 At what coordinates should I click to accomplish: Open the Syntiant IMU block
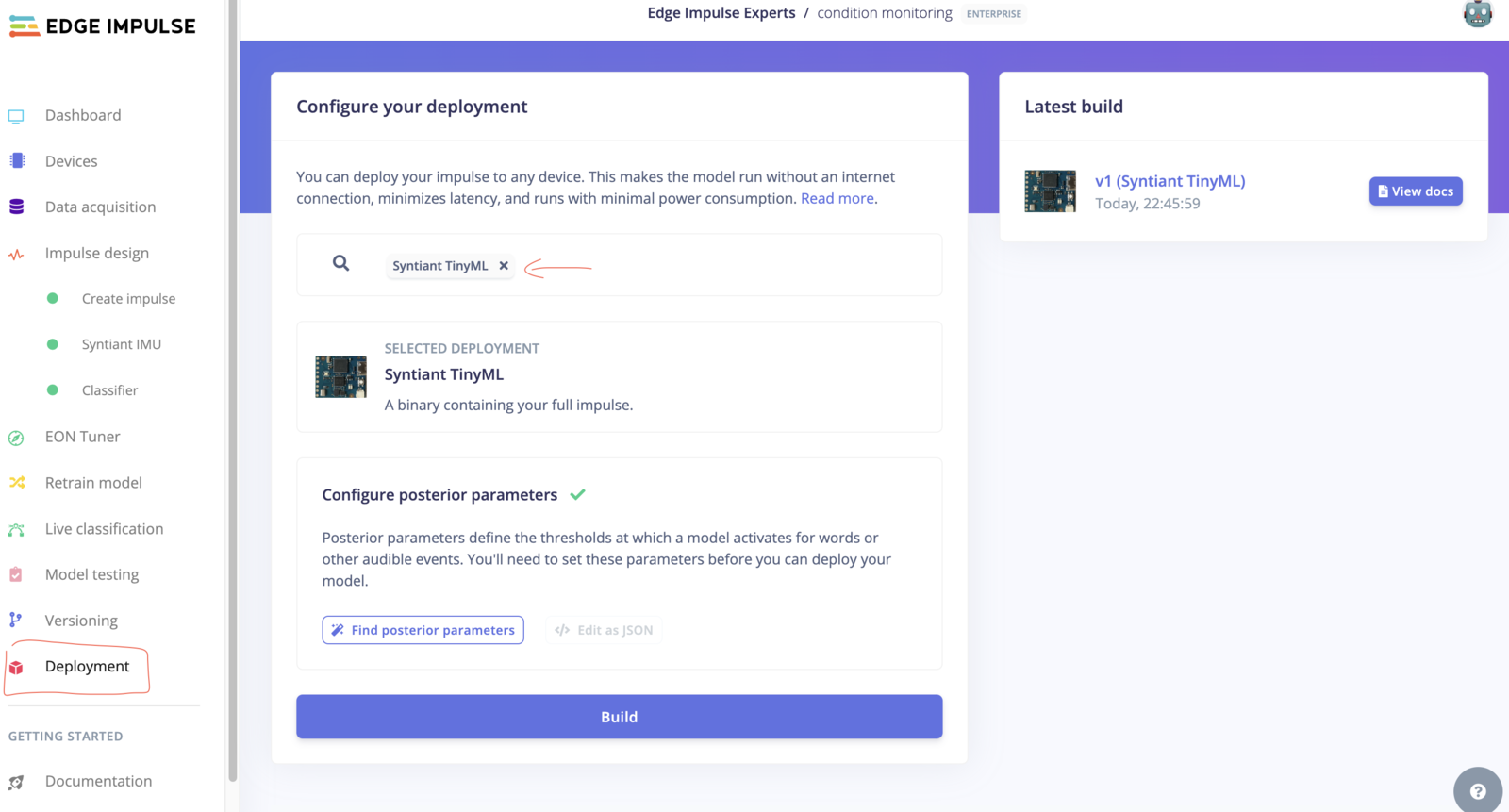point(121,344)
